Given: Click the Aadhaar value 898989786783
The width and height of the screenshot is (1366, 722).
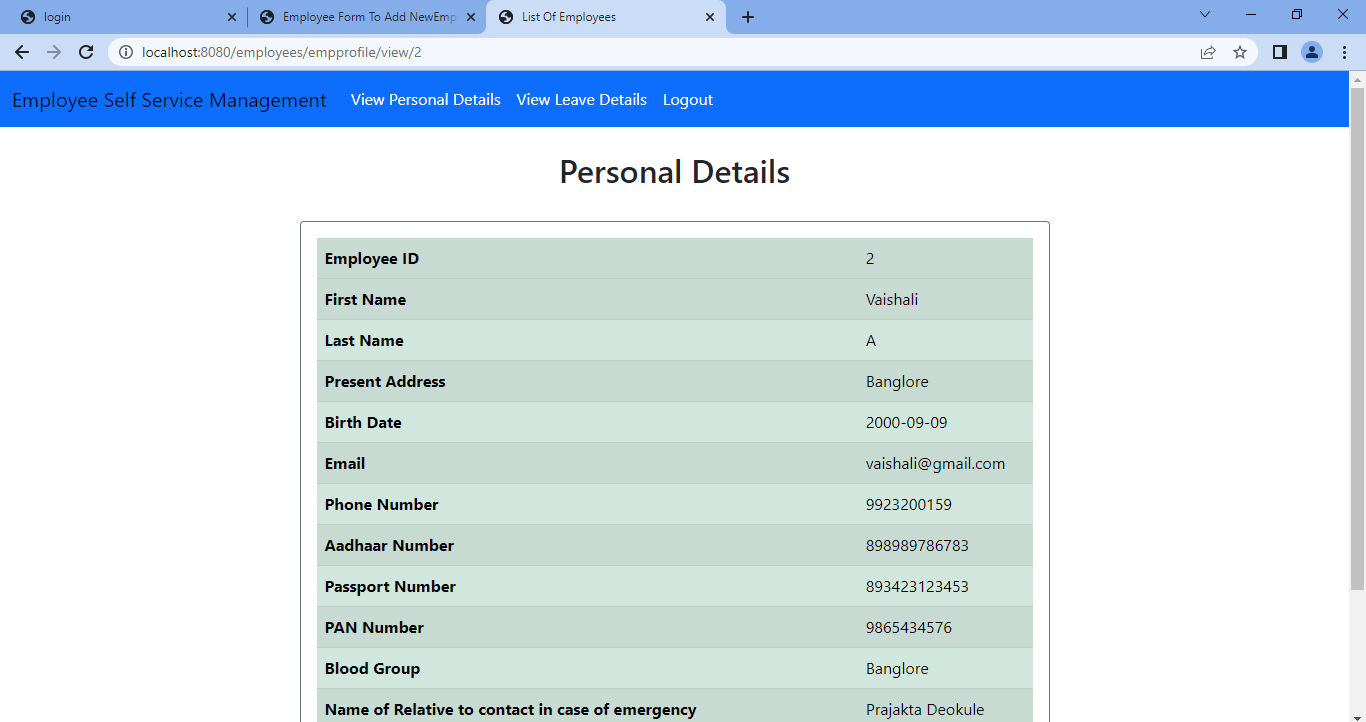Looking at the screenshot, I should pyautogui.click(x=917, y=546).
